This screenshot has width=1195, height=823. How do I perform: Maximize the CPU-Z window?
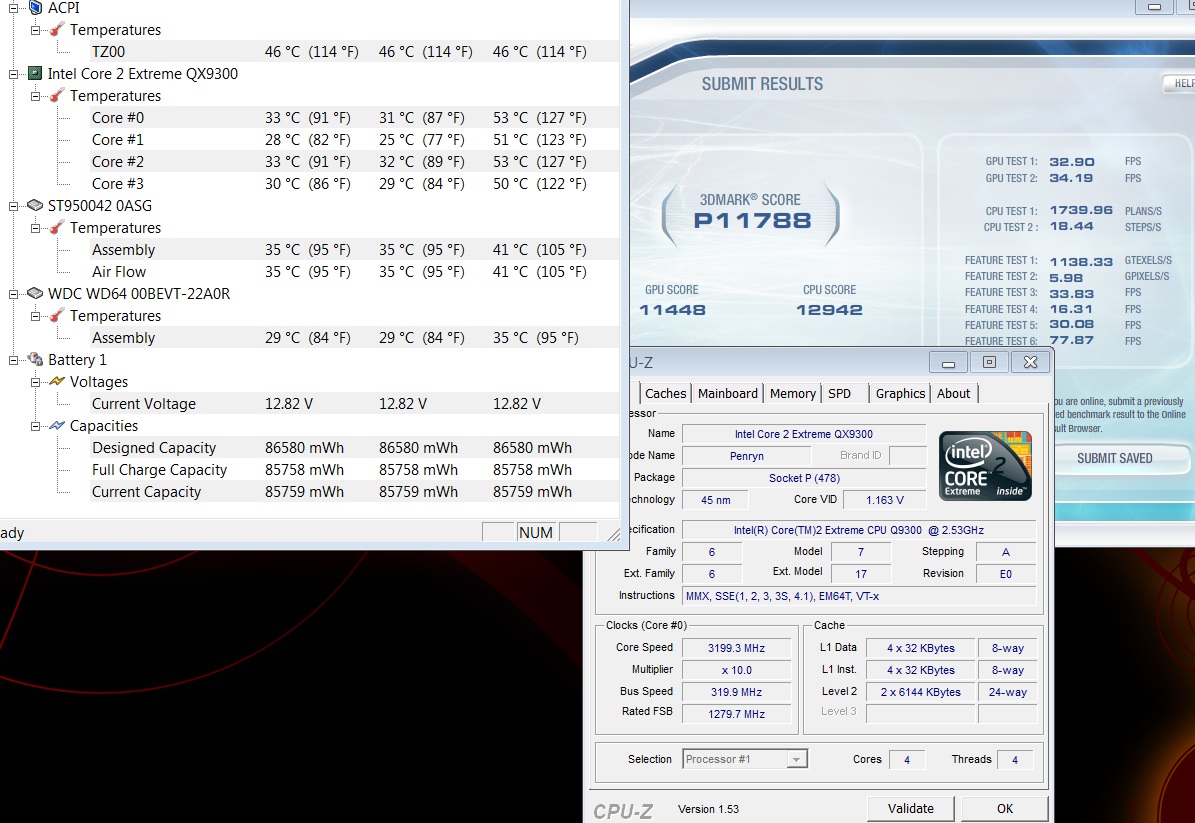coord(989,363)
